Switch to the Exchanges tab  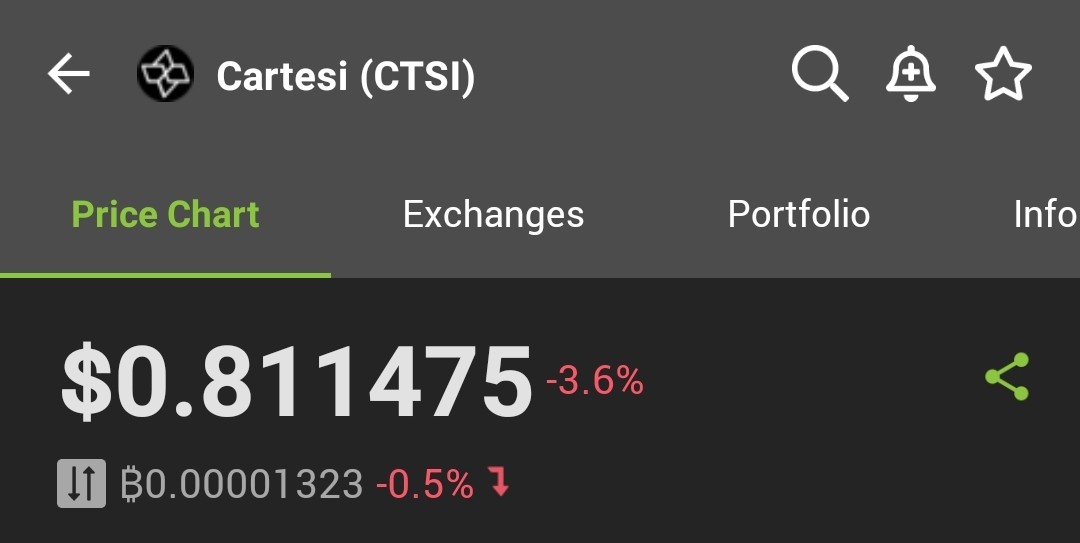tap(493, 216)
